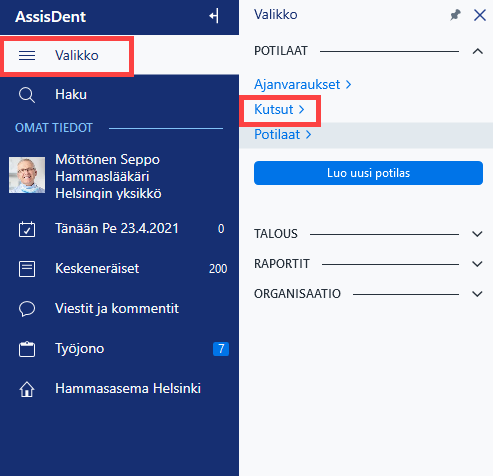Image resolution: width=493 pixels, height=476 pixels.
Task: Collapse the AssisDent sidebar with arrow icon
Action: (x=214, y=16)
